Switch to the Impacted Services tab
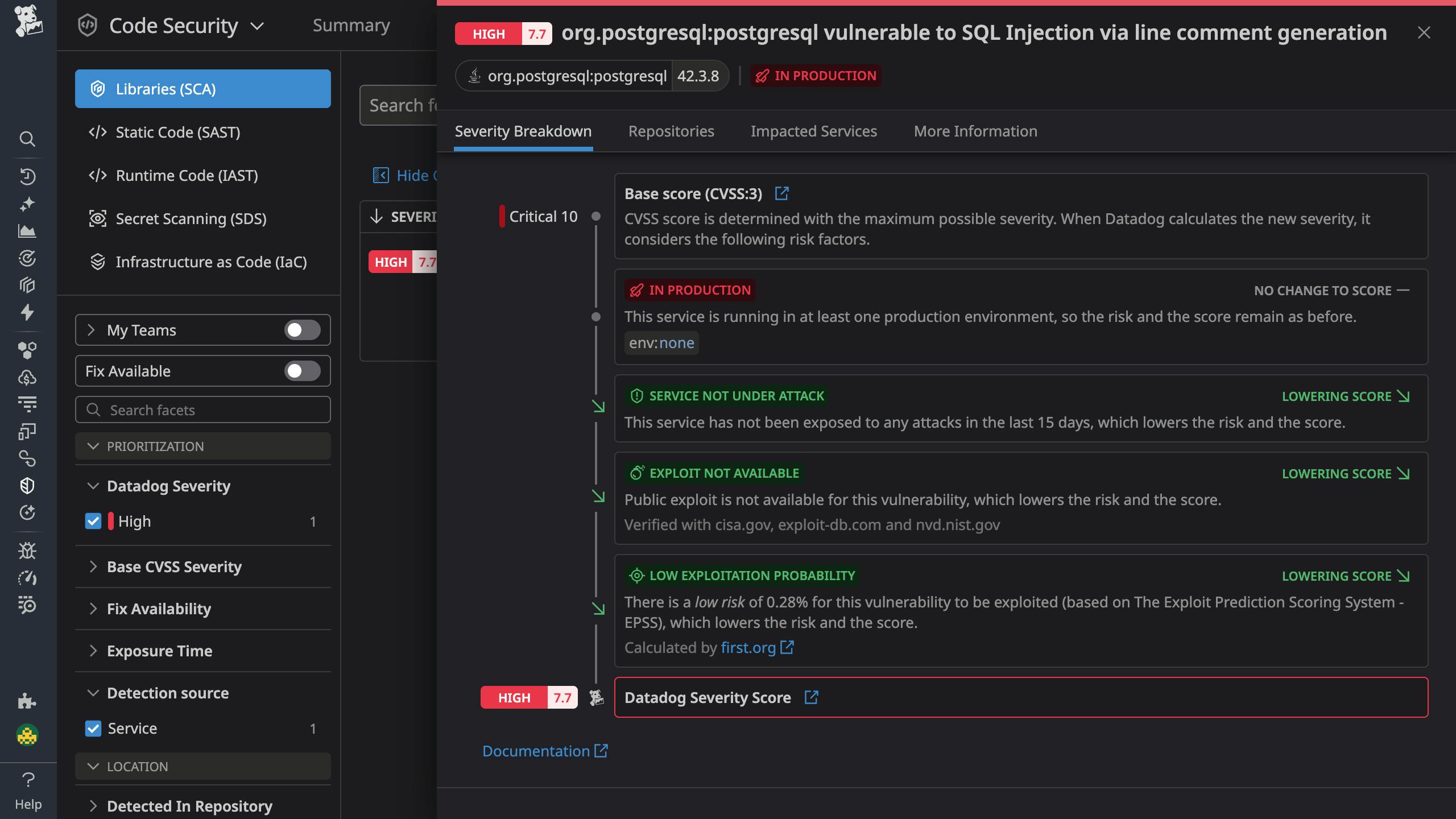 pyautogui.click(x=814, y=131)
